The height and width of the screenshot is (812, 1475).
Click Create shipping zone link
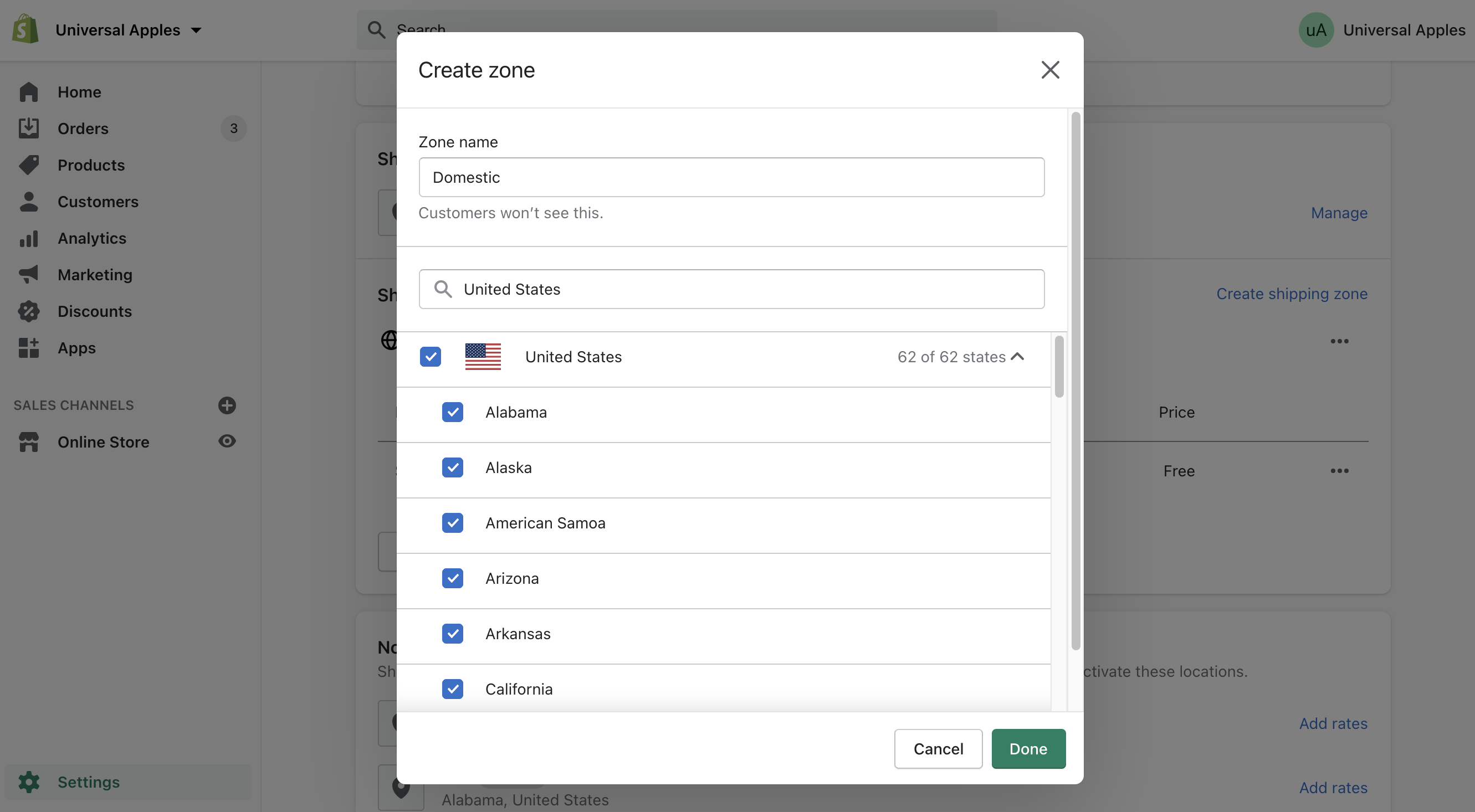1292,294
